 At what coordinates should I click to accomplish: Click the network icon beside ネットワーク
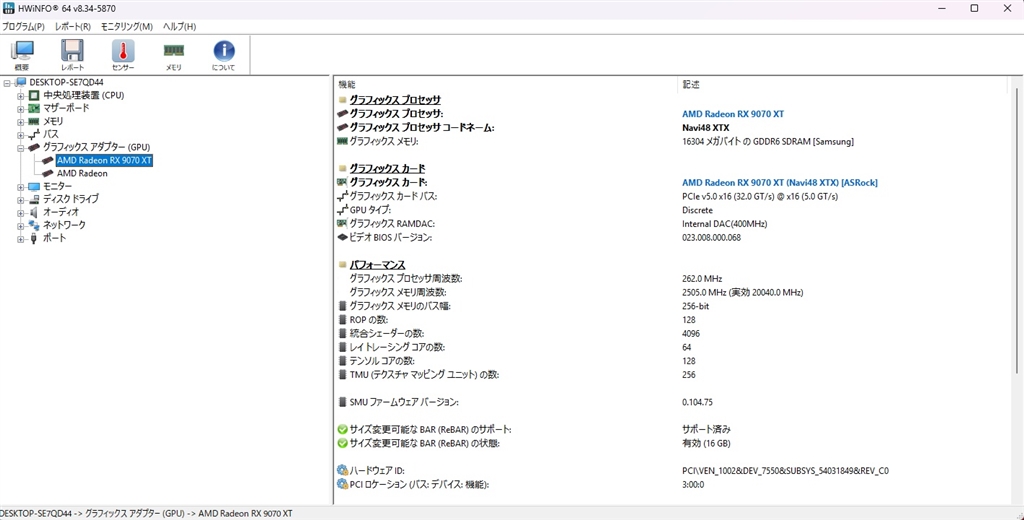coord(34,225)
